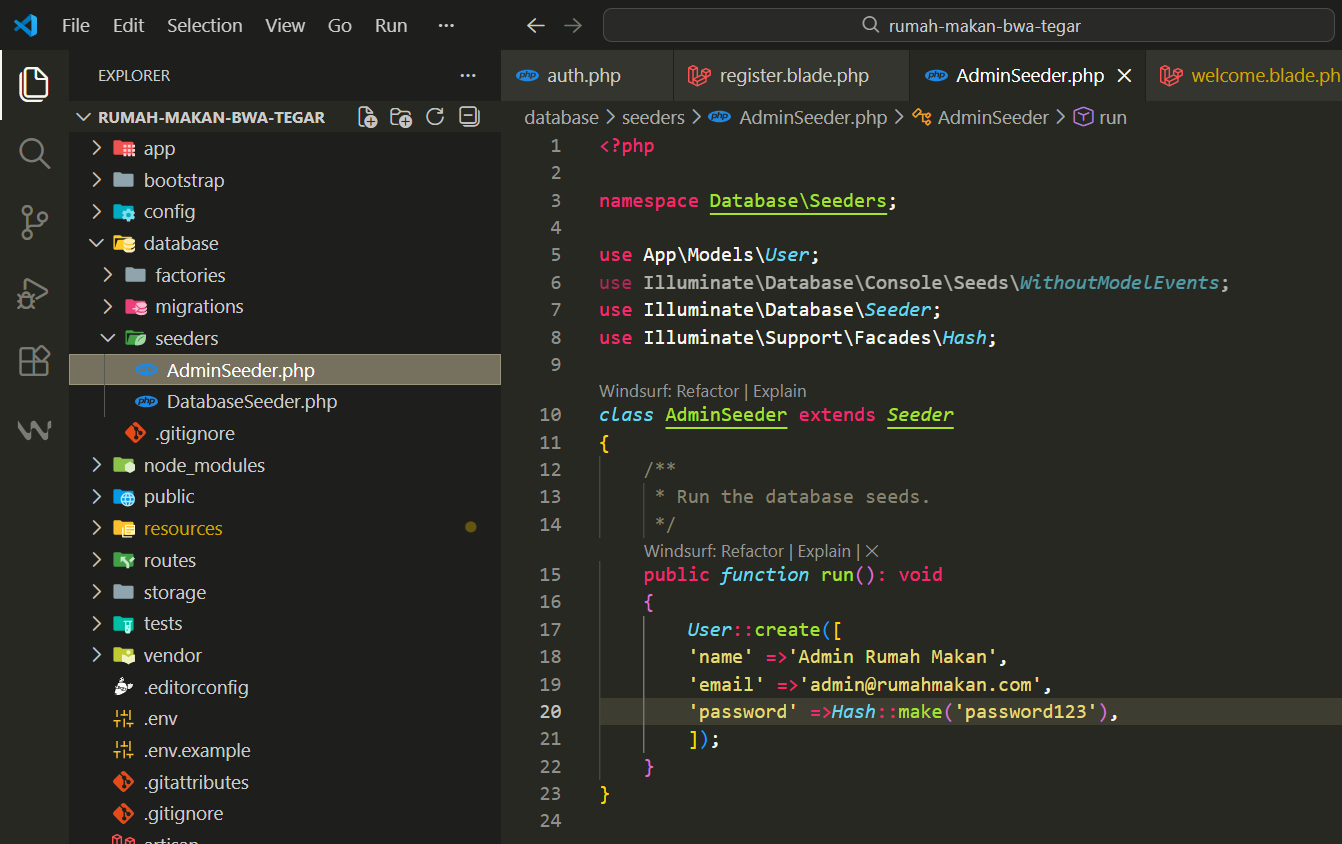
Task: Expand the migrations folder
Action: (x=199, y=307)
